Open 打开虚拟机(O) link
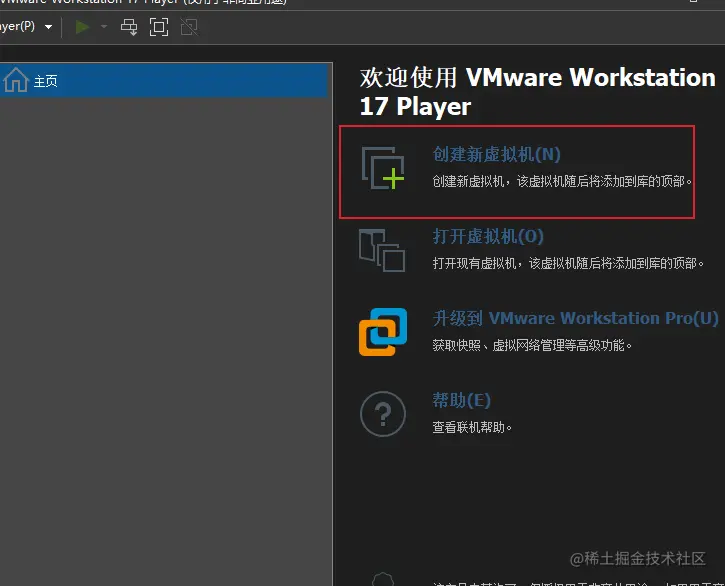Image resolution: width=725 pixels, height=586 pixels. [x=488, y=236]
